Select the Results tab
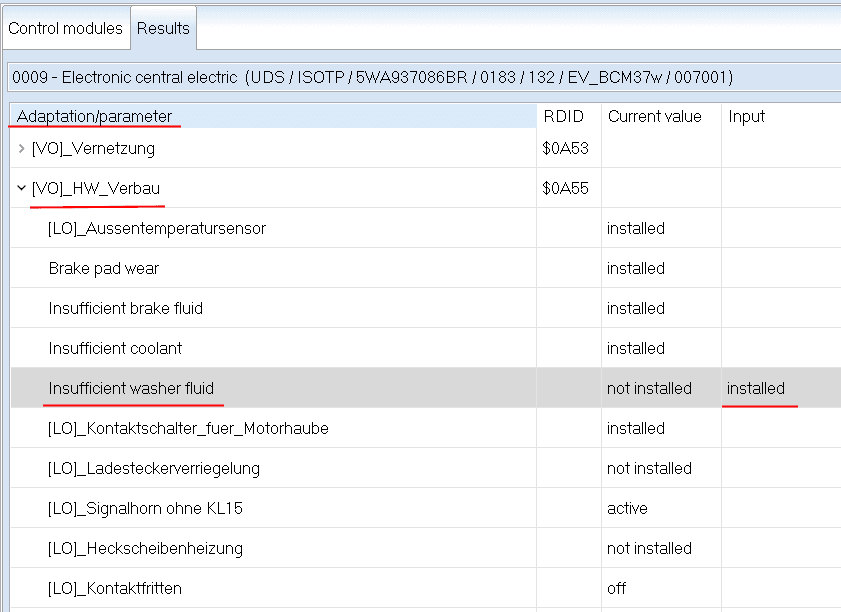 (x=163, y=28)
